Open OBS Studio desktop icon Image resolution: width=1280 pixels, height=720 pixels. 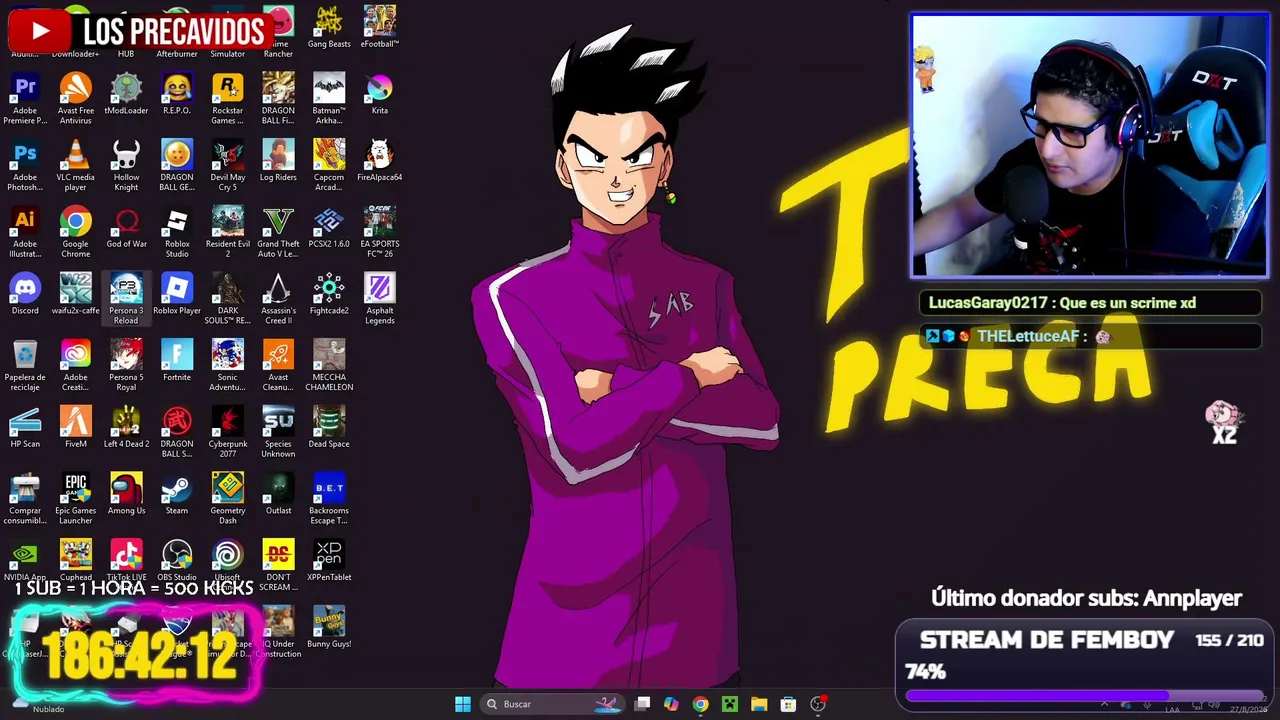click(177, 561)
